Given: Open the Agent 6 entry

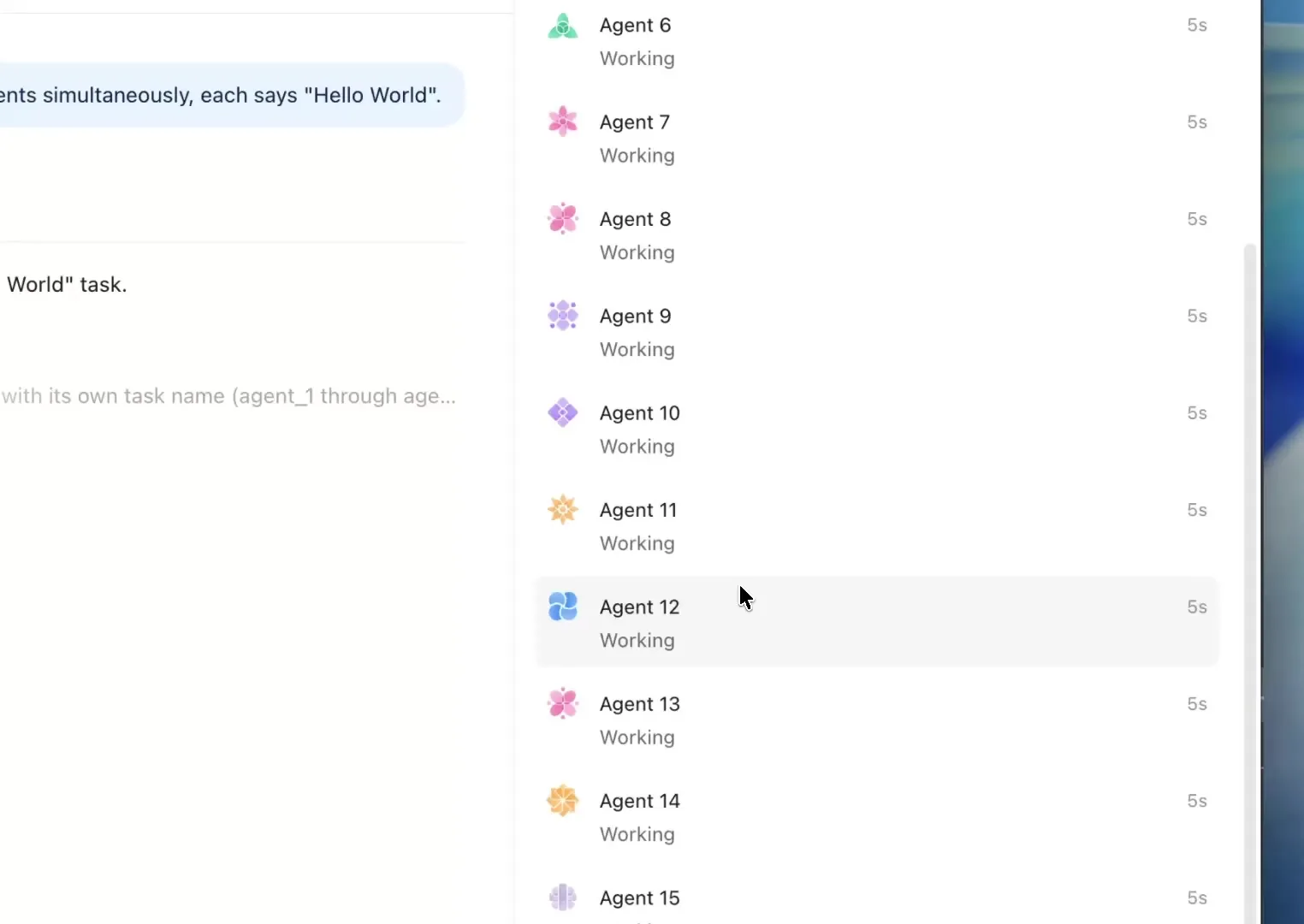Looking at the screenshot, I should coord(877,41).
